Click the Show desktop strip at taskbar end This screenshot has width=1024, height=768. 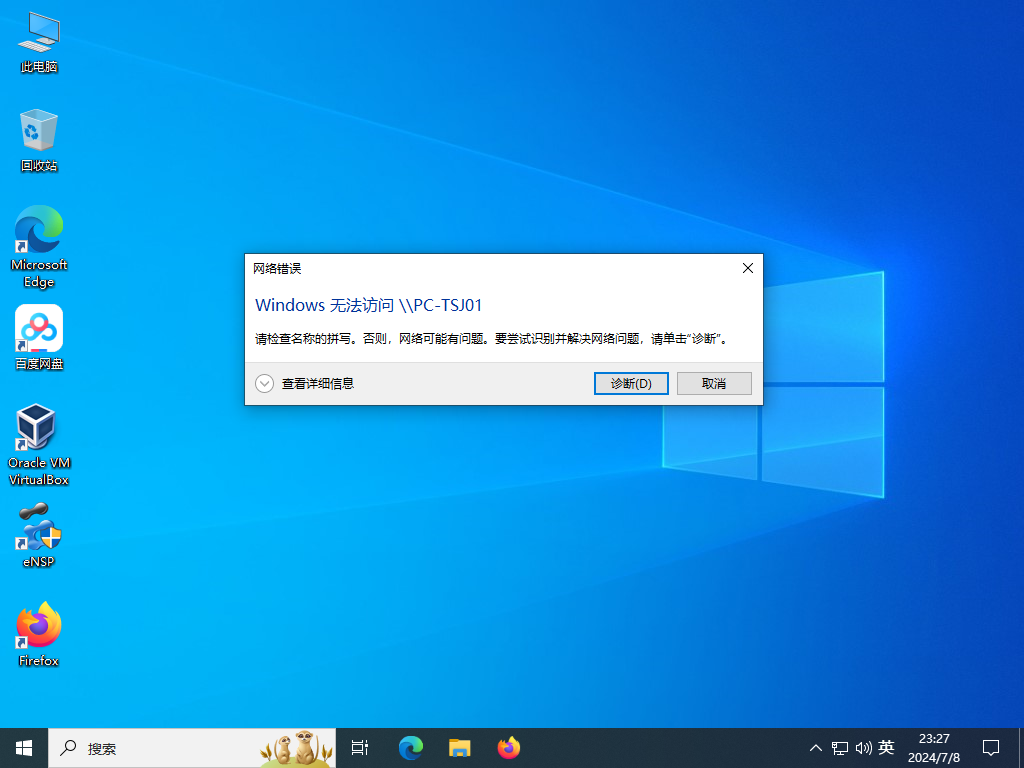pos(1021,748)
